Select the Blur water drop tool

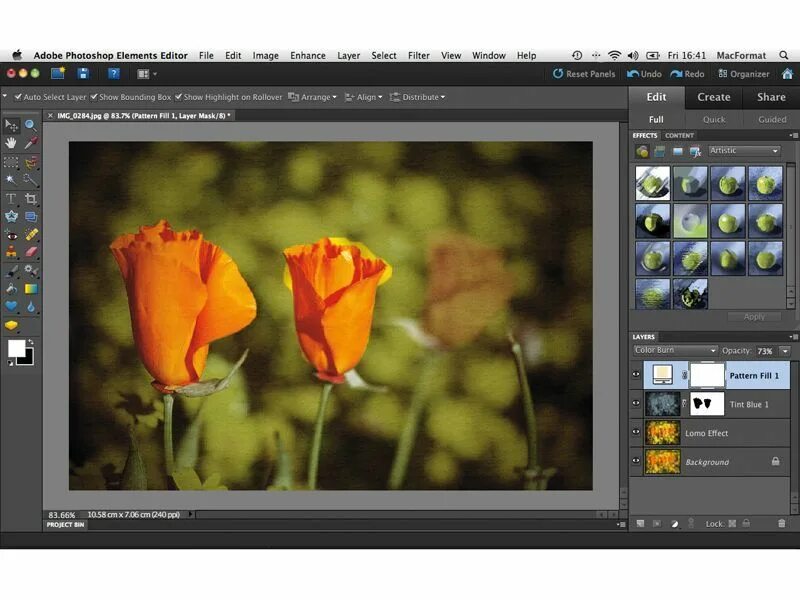pos(31,307)
